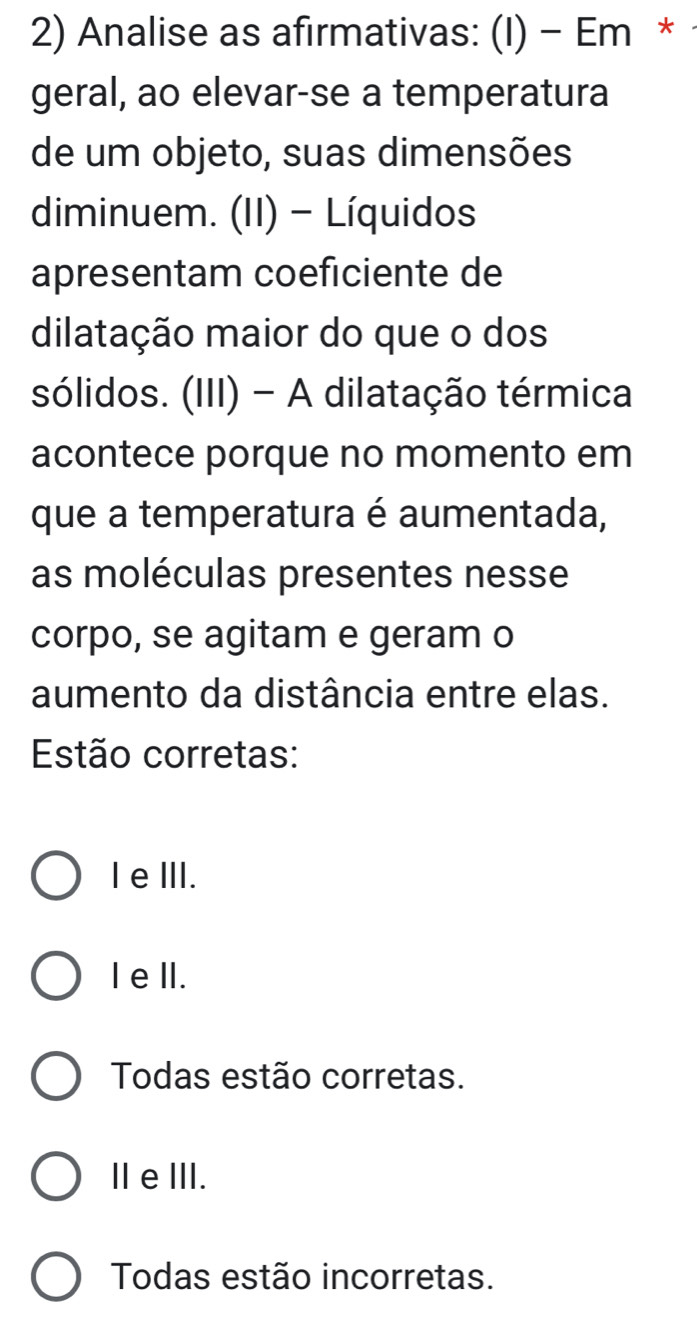The height and width of the screenshot is (1327, 697).
Task: Click the 'Todas estão corretas.' label text
Action: click(x=289, y=1077)
